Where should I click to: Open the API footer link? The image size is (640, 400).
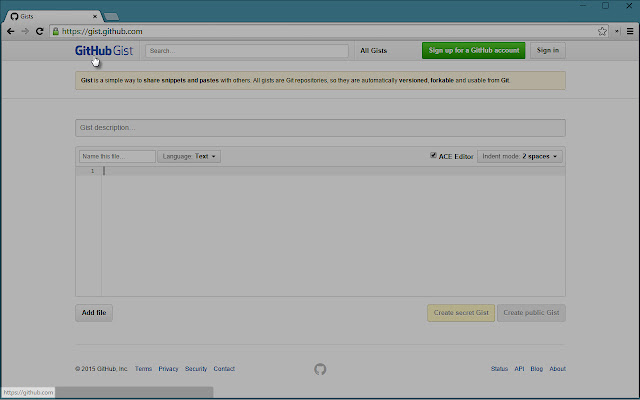(519, 369)
